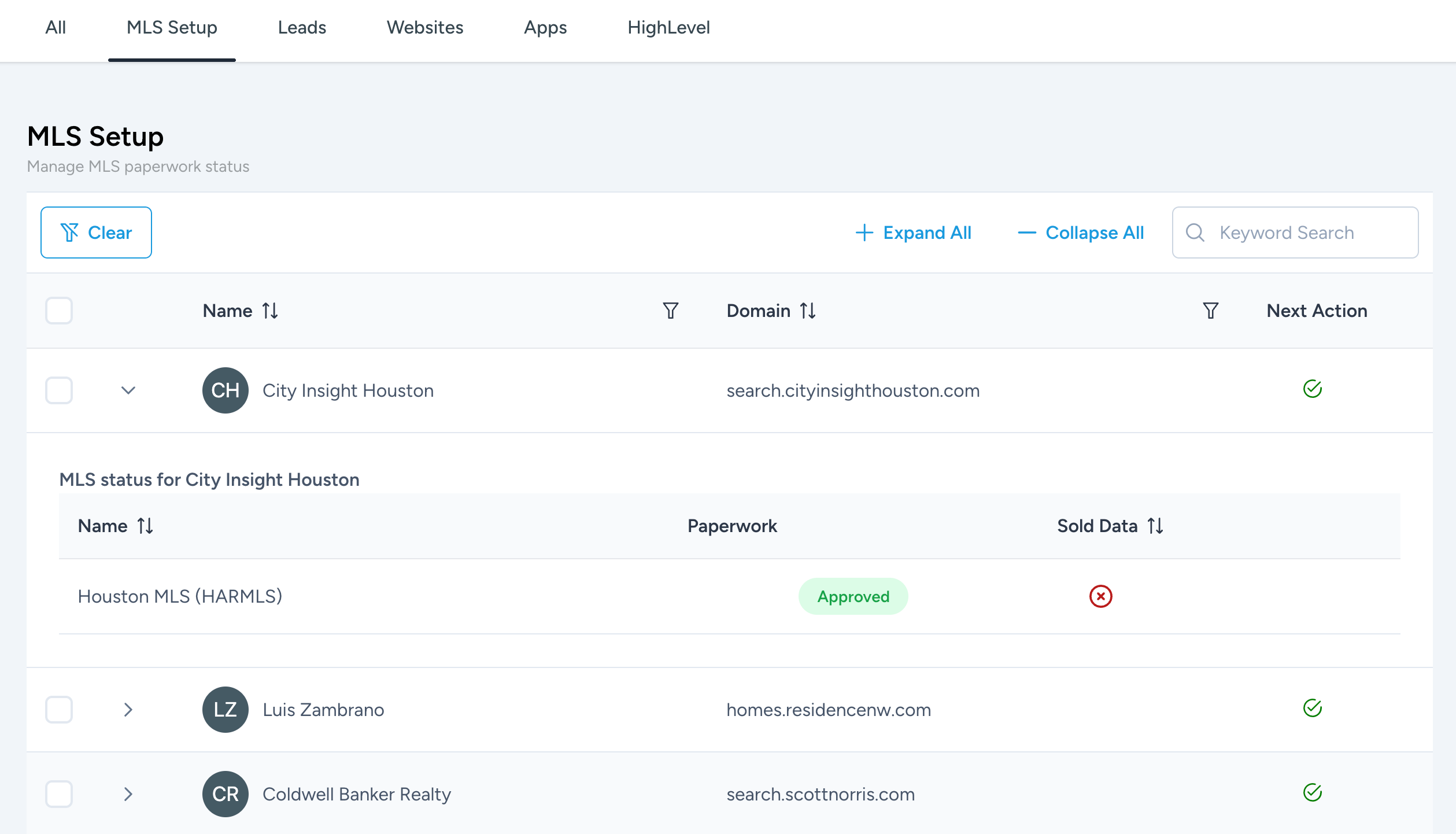Check the City Insight Houston row checkbox
1456x834 pixels.
click(59, 390)
